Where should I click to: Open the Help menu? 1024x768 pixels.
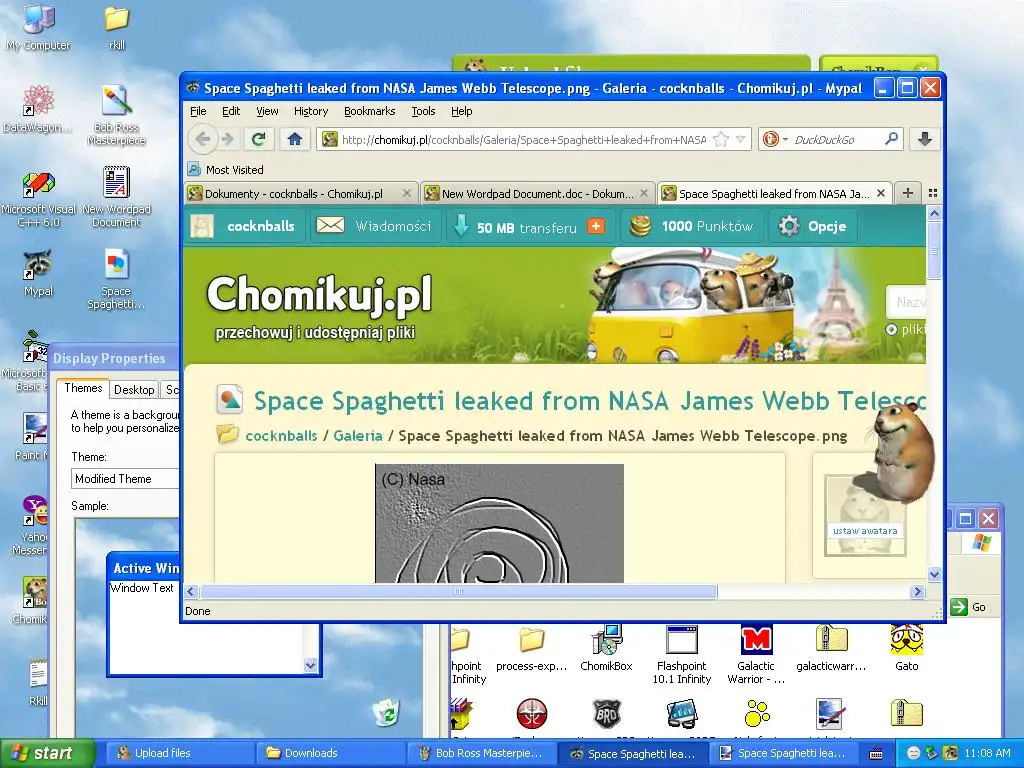coord(462,111)
